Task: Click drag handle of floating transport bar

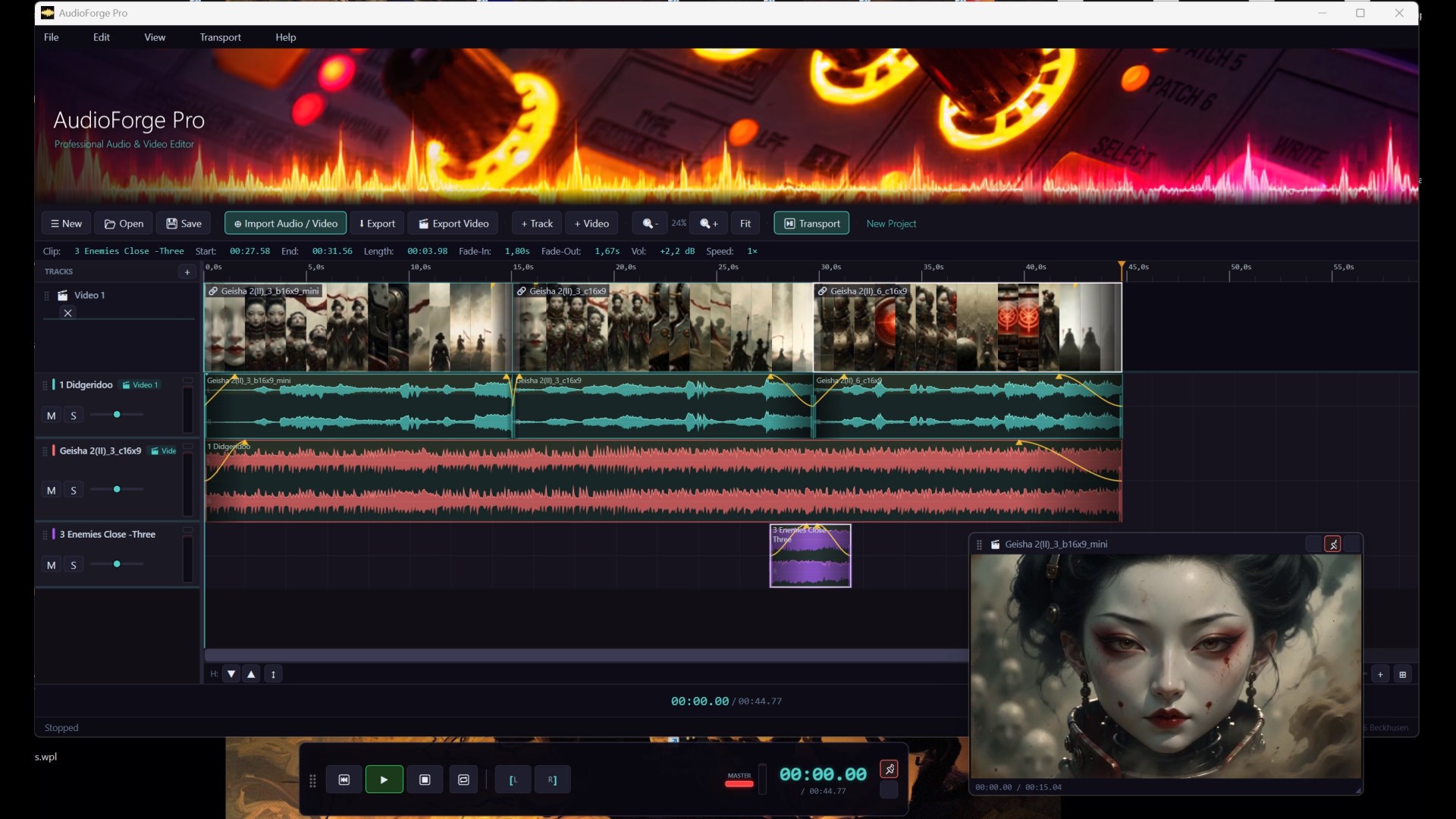Action: click(x=312, y=780)
